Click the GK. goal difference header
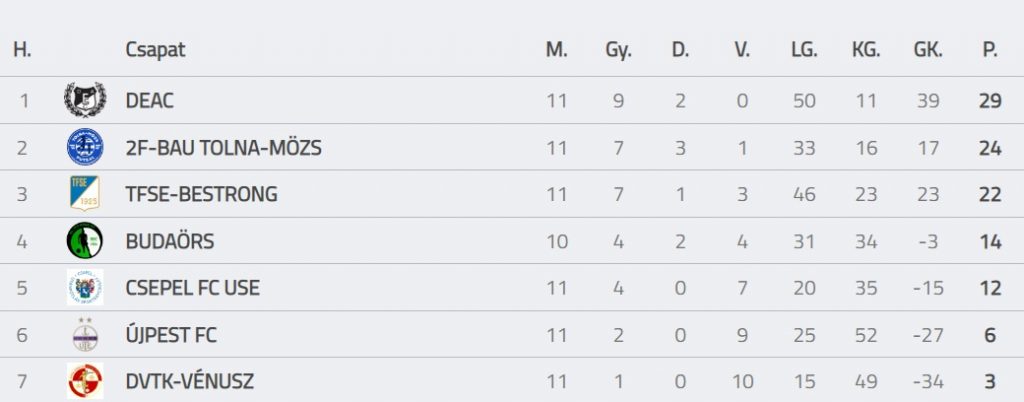The image size is (1024, 402). pos(927,50)
